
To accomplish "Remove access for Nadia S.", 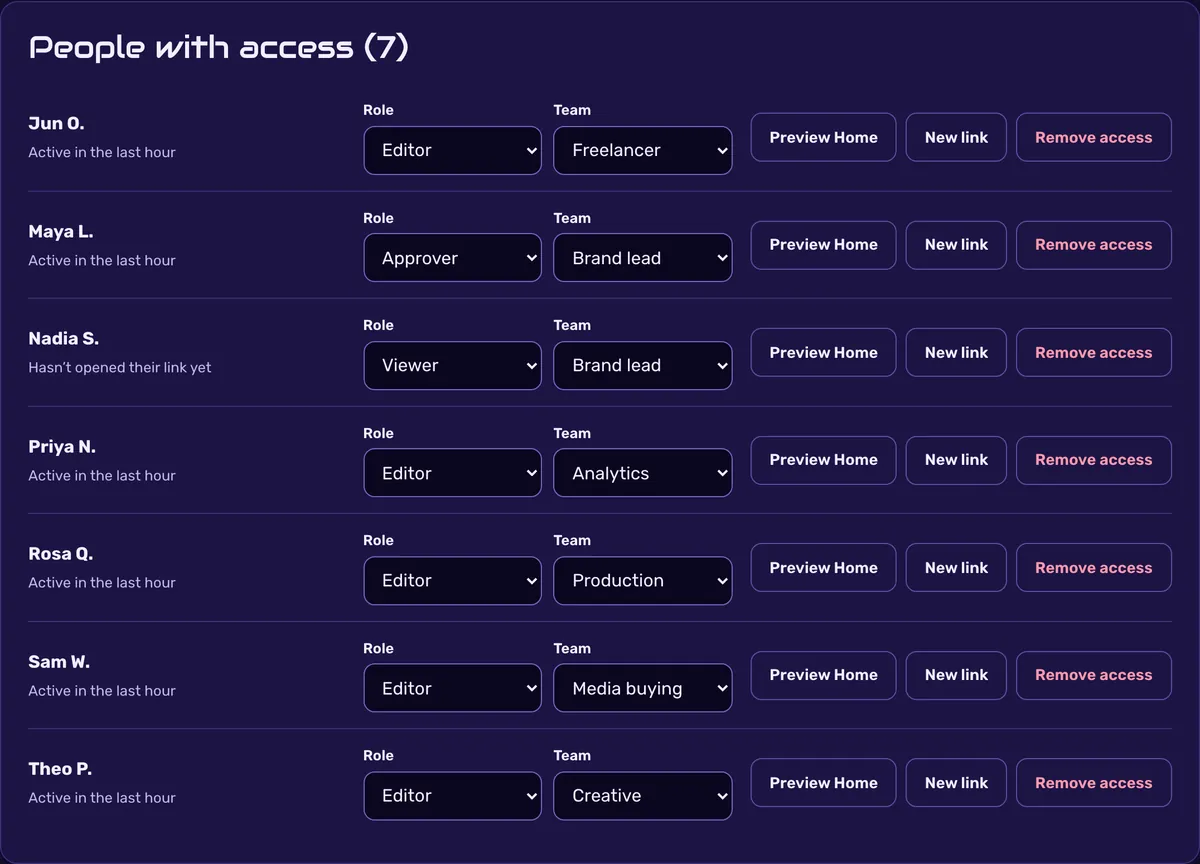I will click(1093, 352).
